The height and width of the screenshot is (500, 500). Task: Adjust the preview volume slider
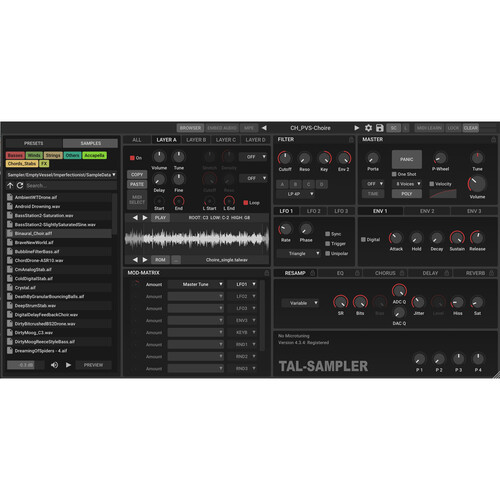(x=26, y=365)
